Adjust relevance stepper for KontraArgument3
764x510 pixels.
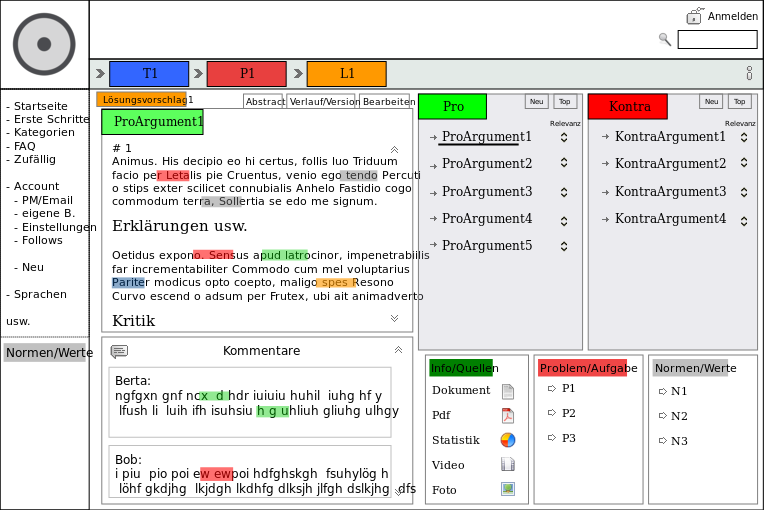[744, 192]
